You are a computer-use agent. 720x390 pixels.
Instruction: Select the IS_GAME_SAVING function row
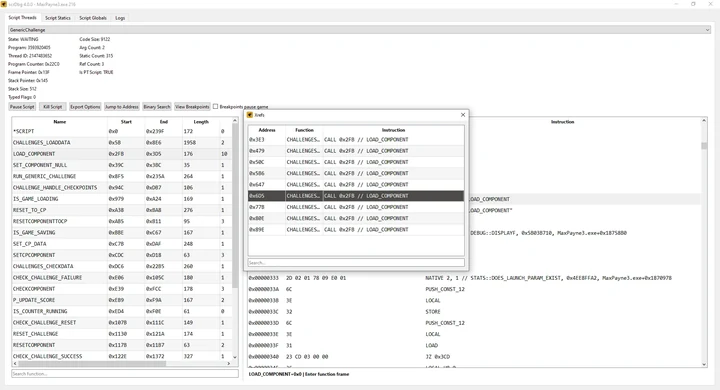pos(122,232)
